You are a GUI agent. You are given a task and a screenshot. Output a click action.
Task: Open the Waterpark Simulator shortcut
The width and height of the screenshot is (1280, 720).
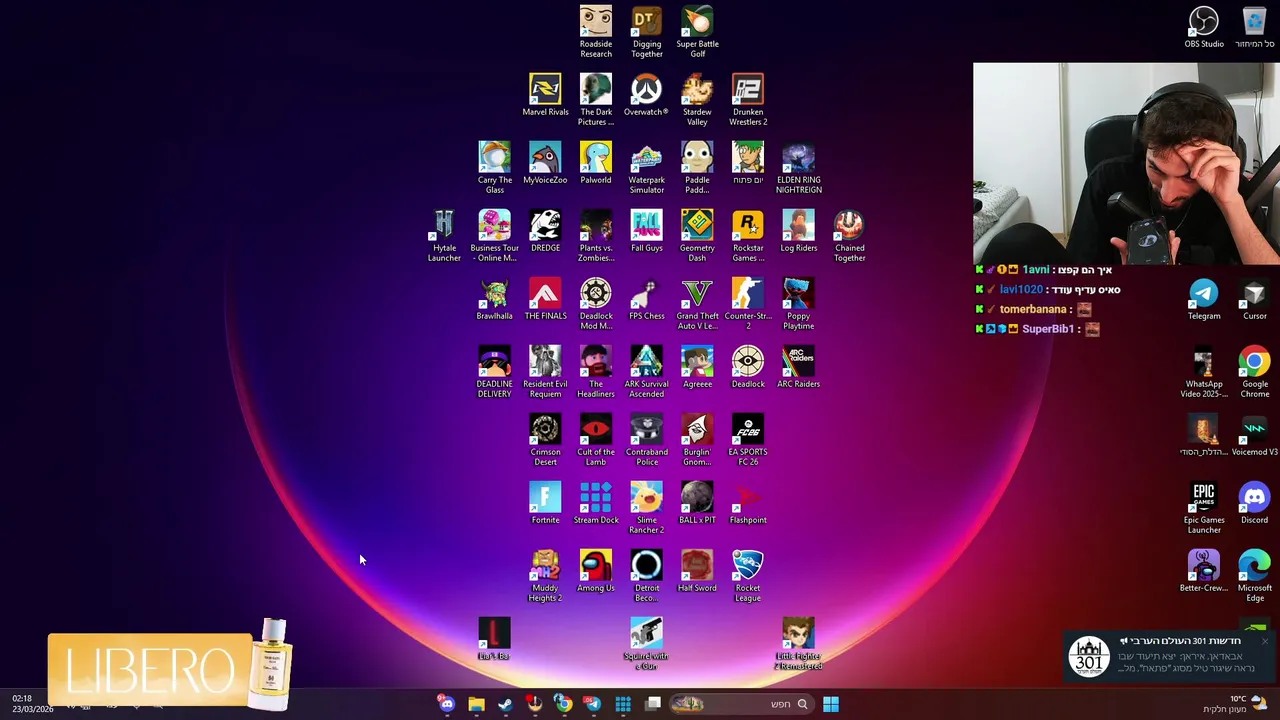pyautogui.click(x=647, y=168)
